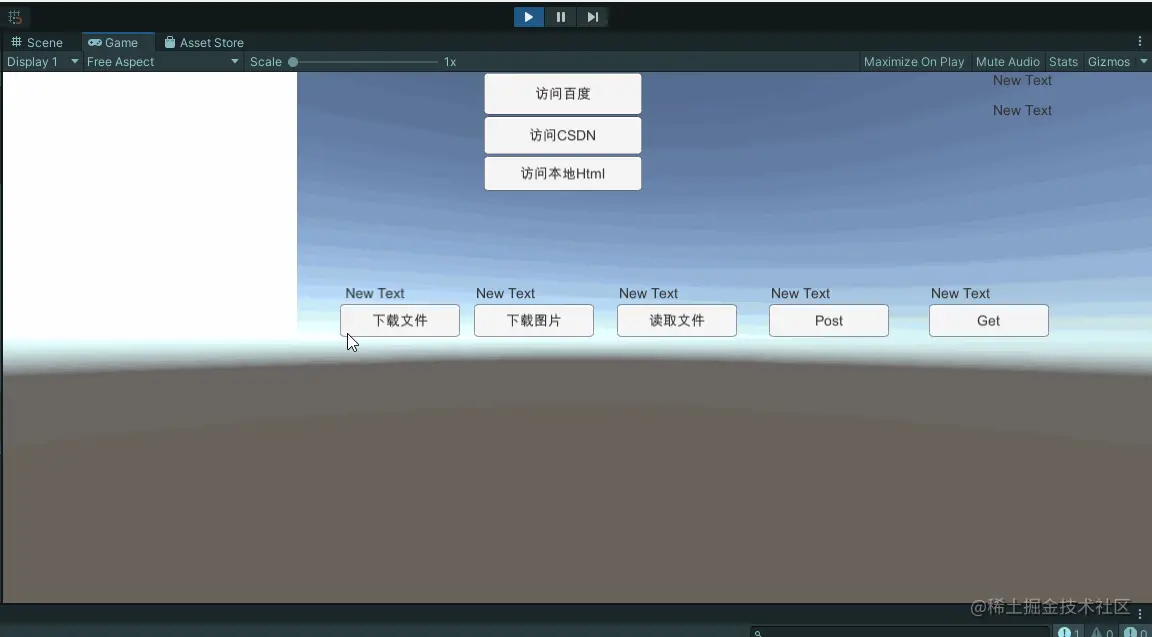
Task: Click the Pause button in the toolbar
Action: coord(560,17)
